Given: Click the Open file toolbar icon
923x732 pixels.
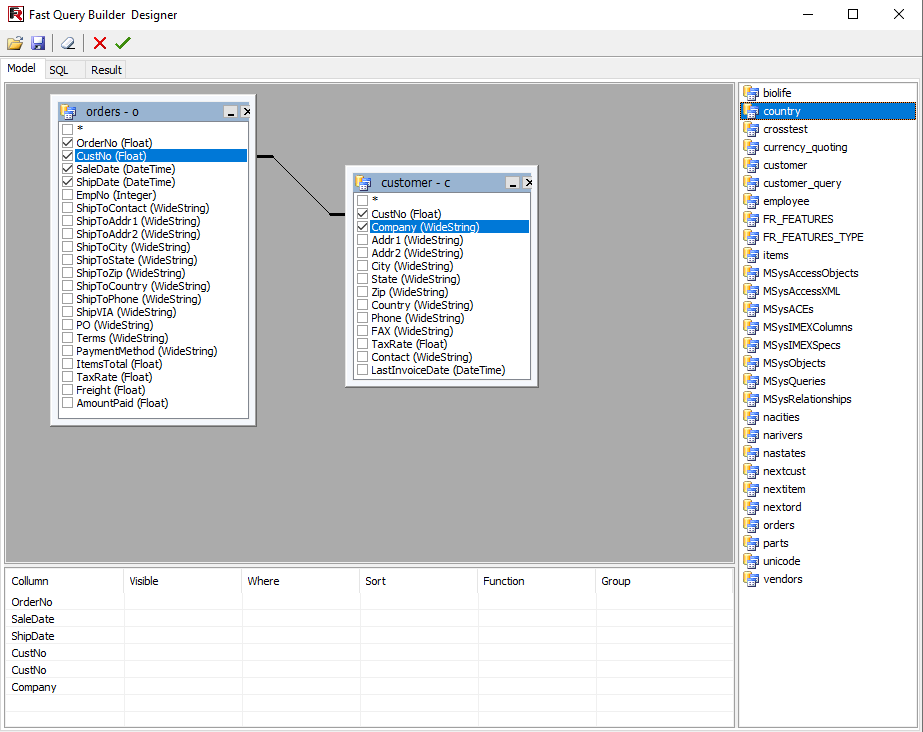Looking at the screenshot, I should coord(14,43).
